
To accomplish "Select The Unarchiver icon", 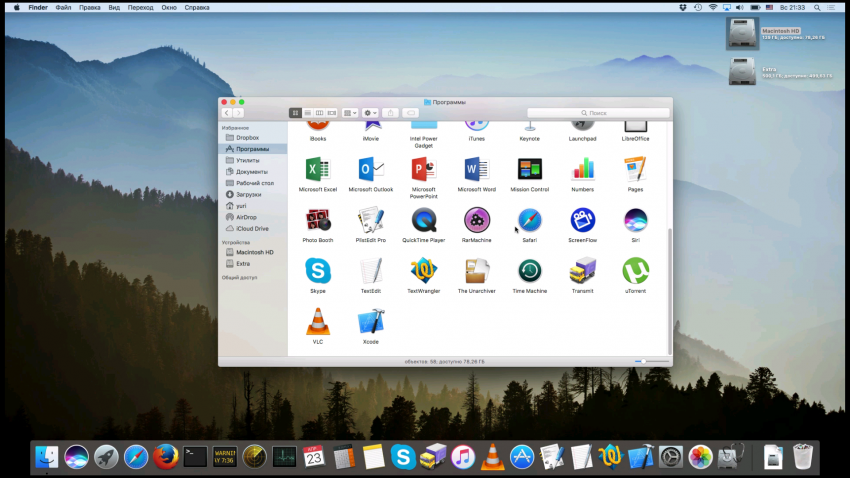I will coord(476,271).
